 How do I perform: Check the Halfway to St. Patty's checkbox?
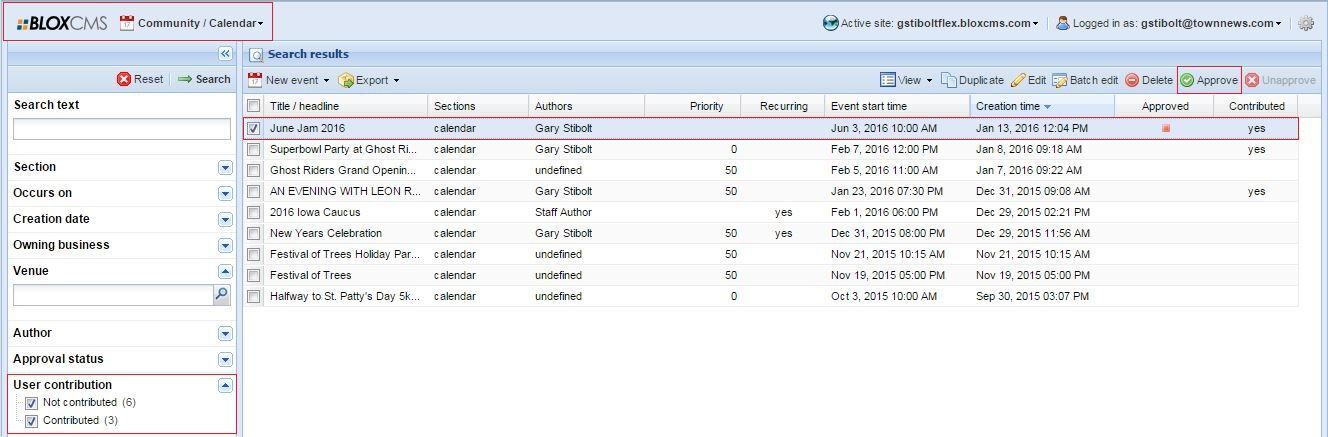pos(254,296)
